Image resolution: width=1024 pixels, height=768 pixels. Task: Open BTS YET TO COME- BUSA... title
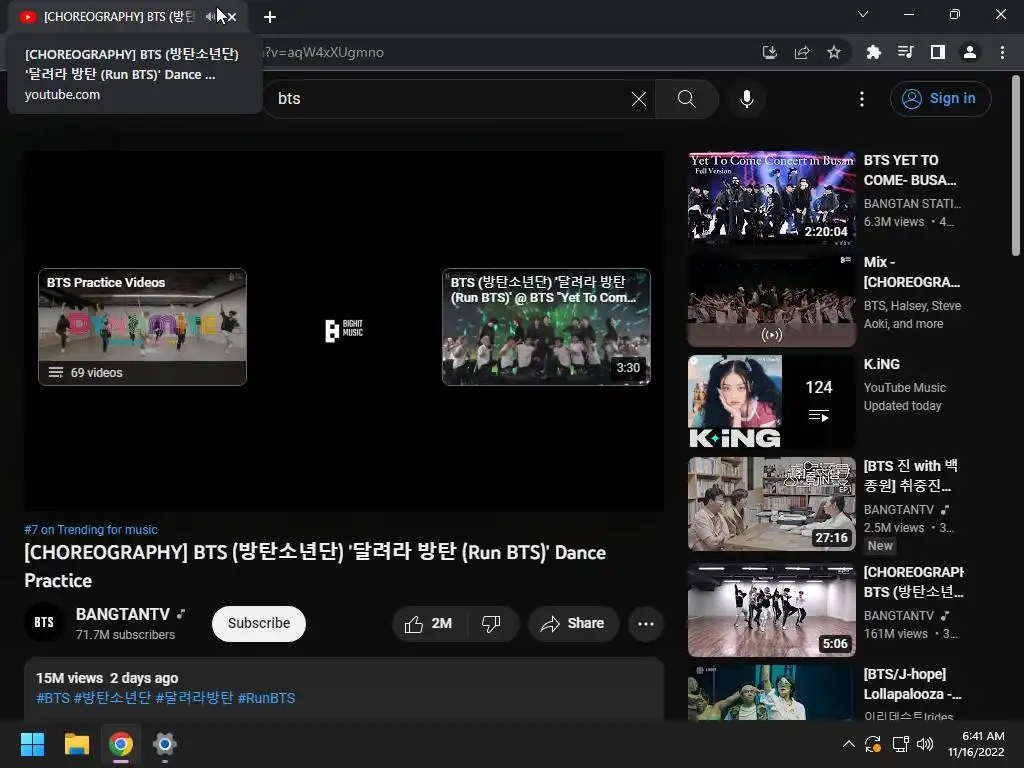(x=910, y=170)
